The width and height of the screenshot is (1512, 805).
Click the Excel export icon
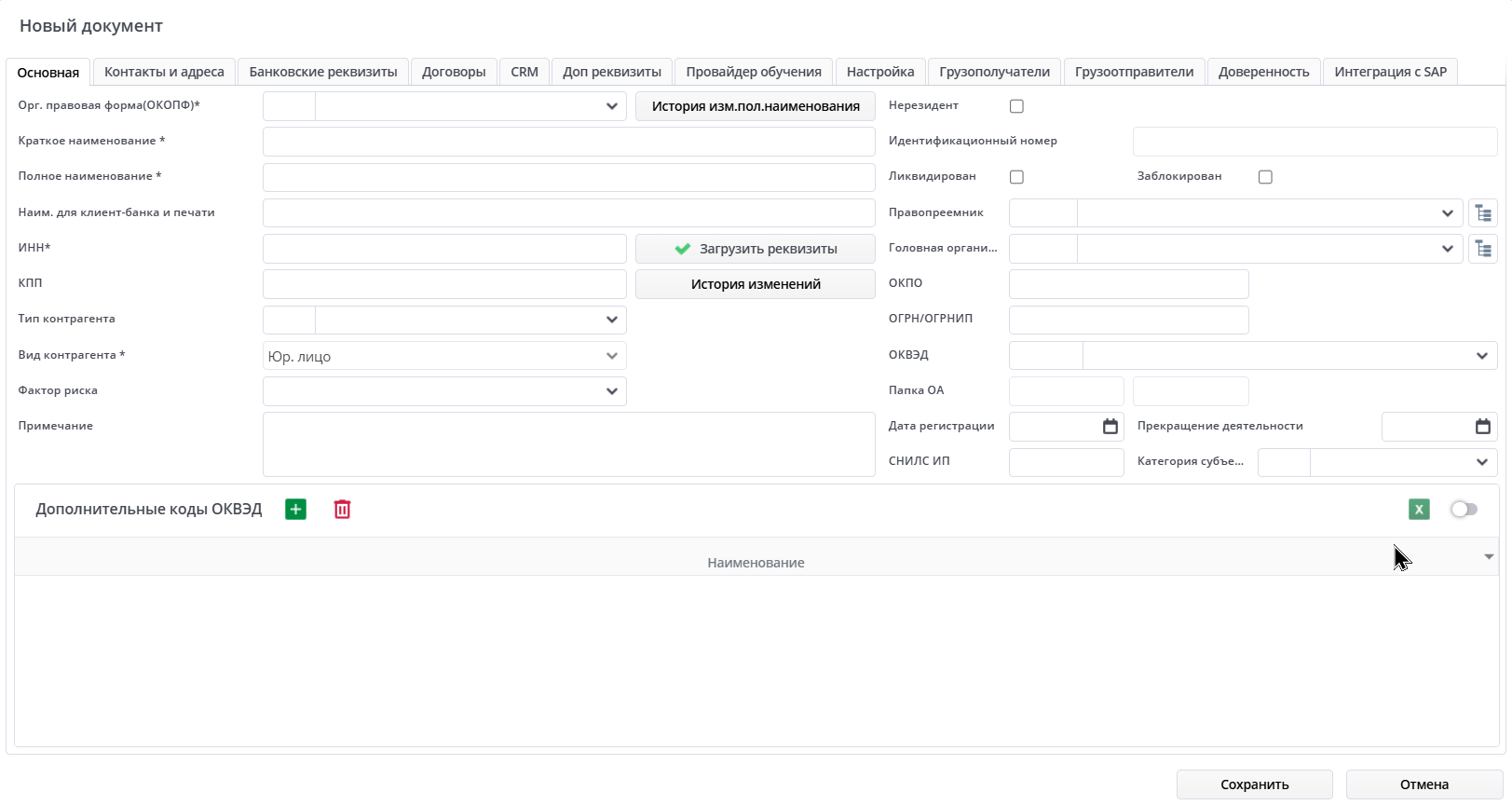[1418, 510]
